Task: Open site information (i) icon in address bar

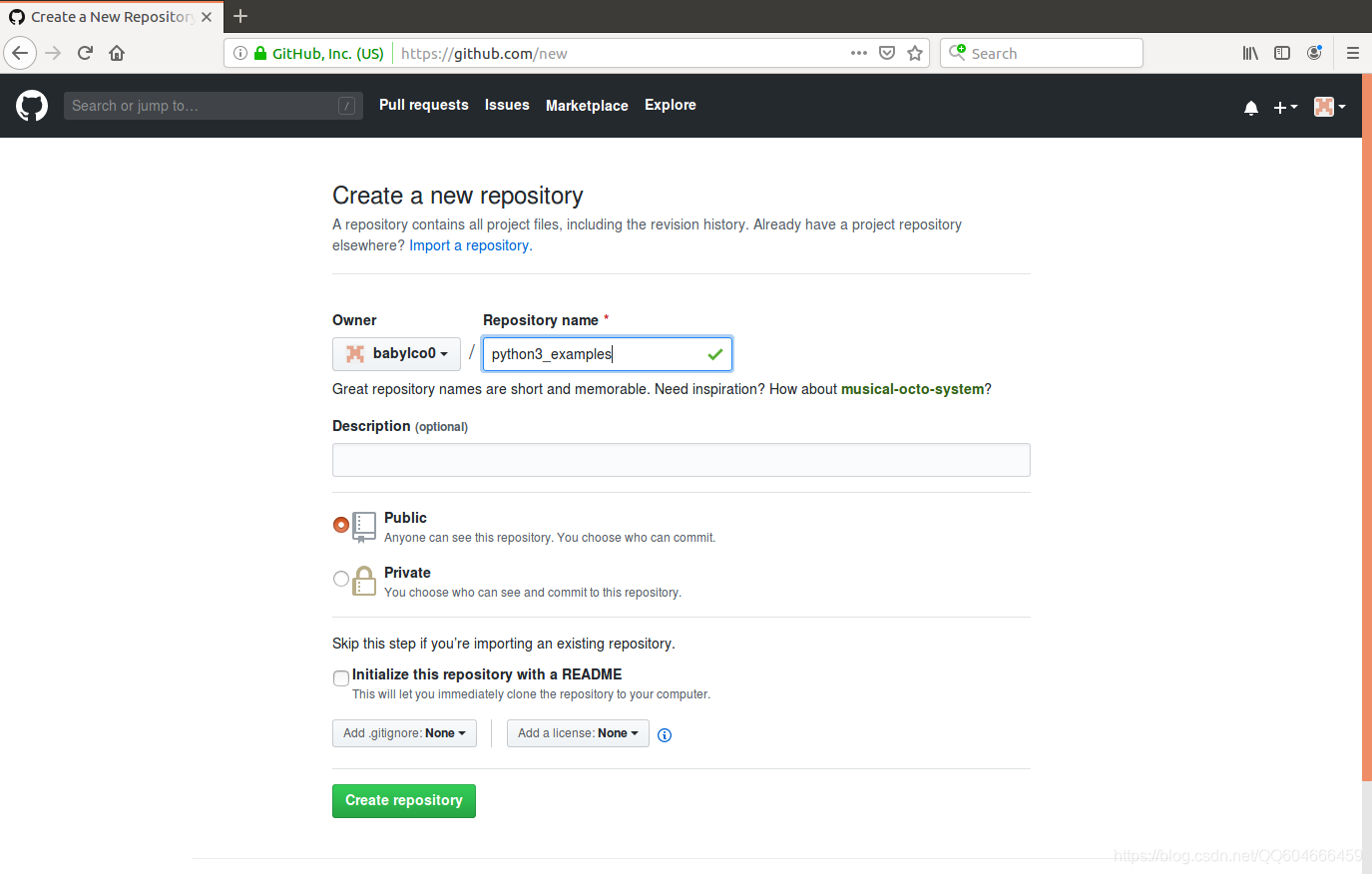Action: point(240,53)
